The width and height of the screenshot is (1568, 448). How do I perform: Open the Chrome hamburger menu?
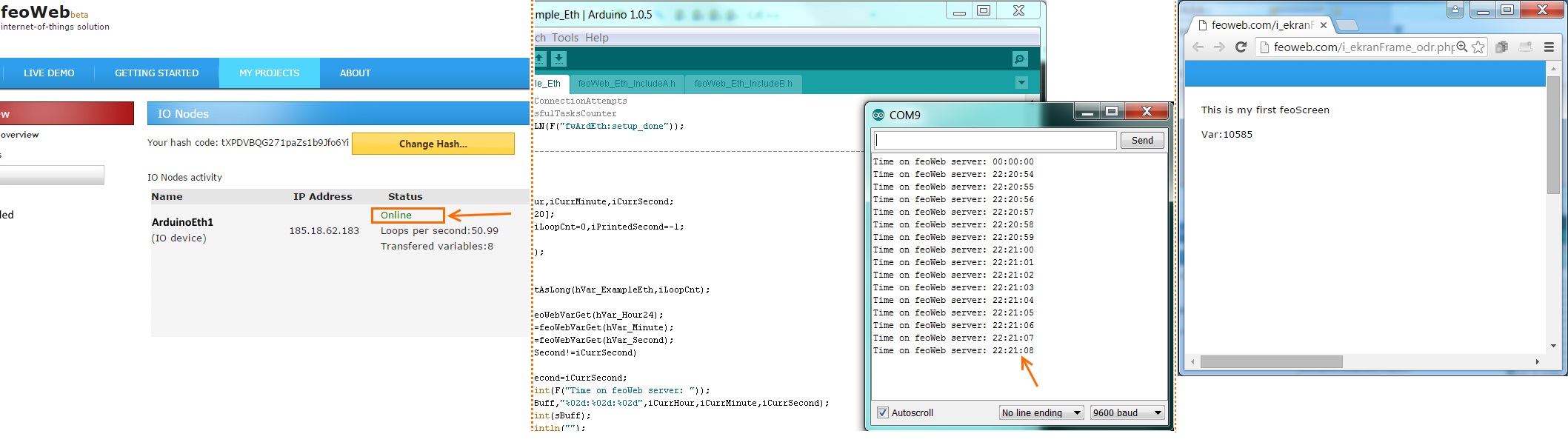pos(1549,47)
